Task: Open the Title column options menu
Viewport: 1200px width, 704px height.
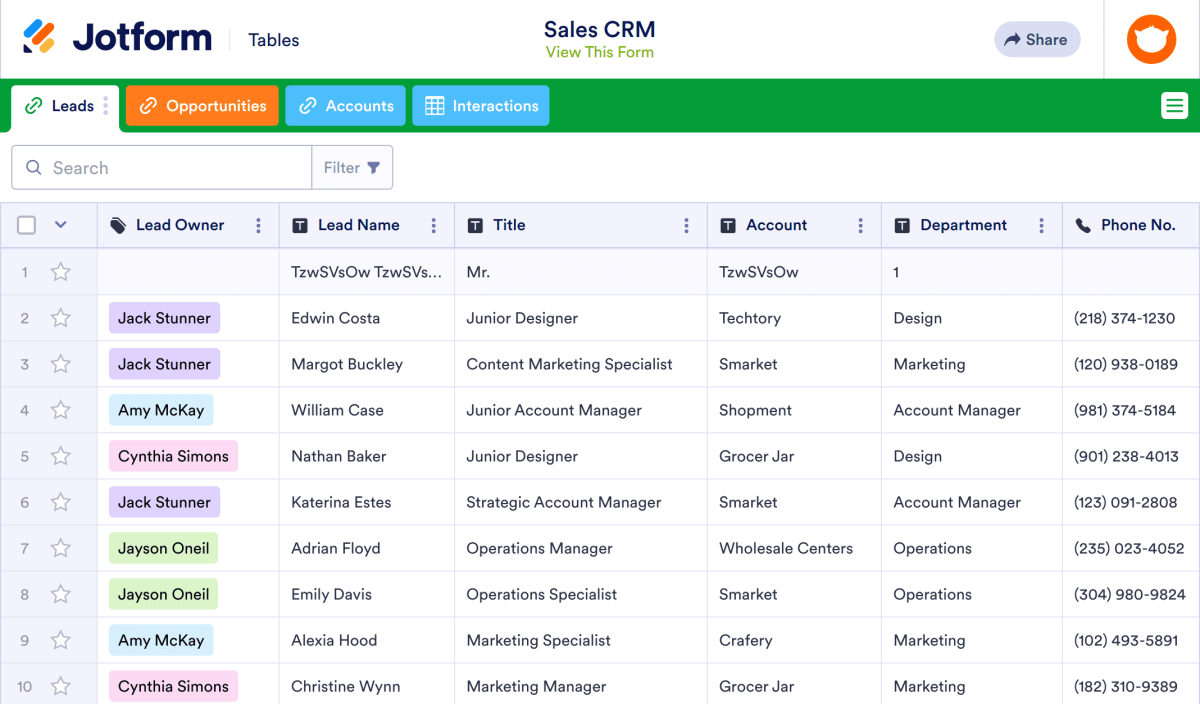Action: [x=686, y=225]
